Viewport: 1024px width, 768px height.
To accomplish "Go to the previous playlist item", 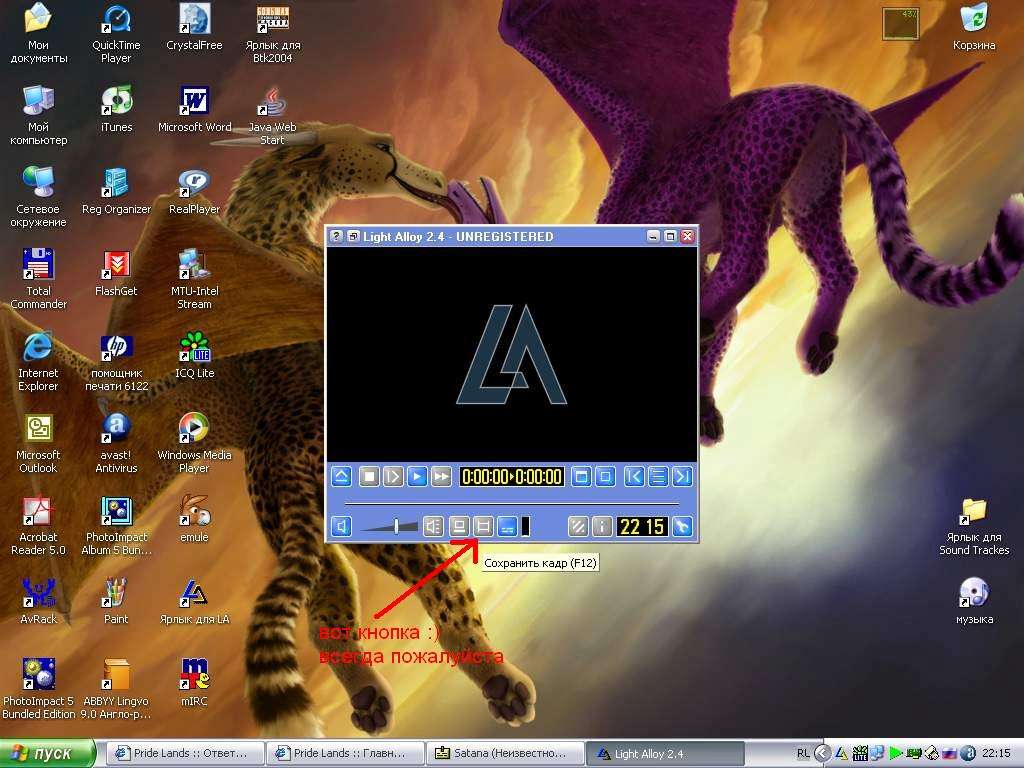I will [x=634, y=477].
